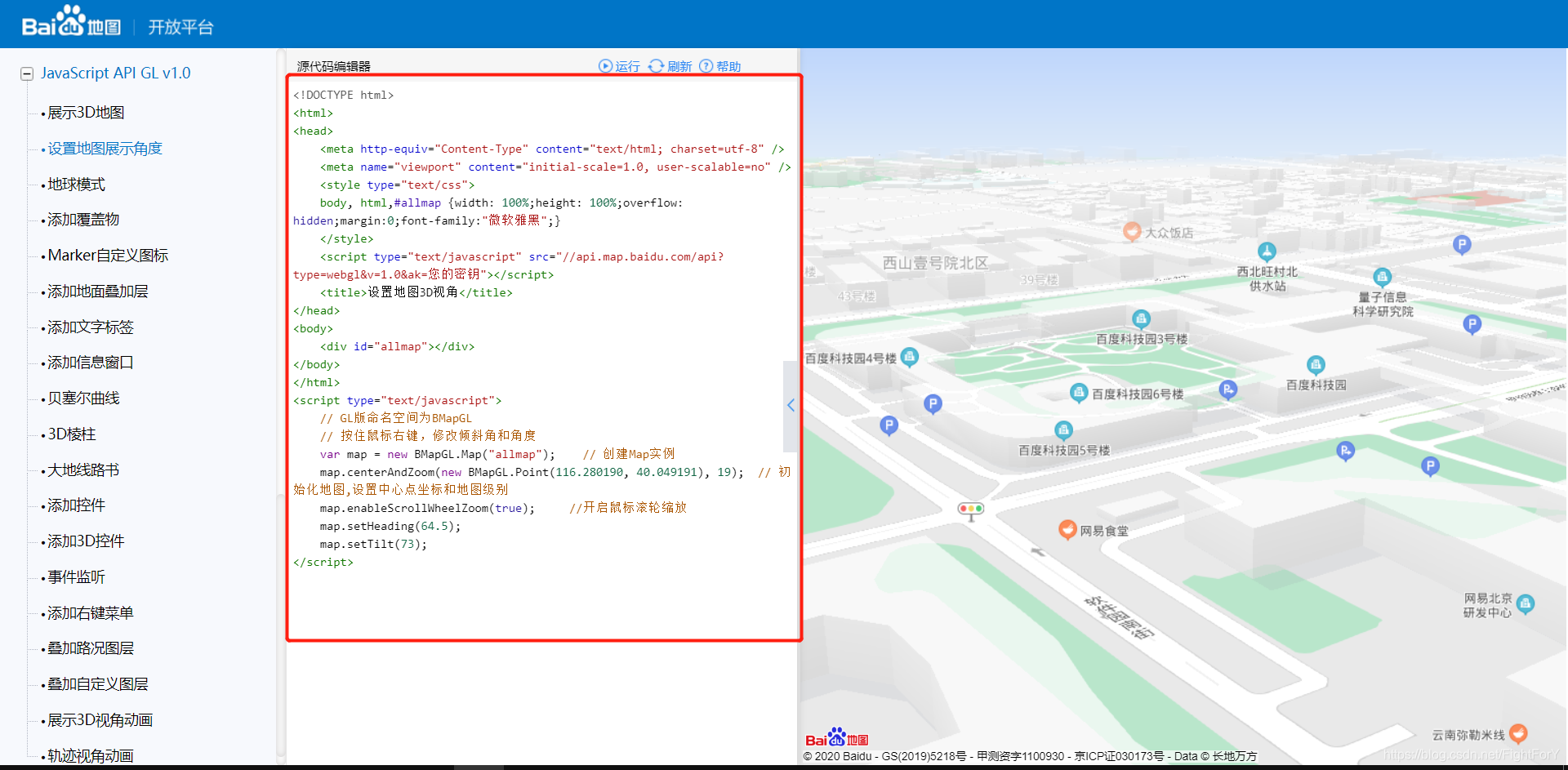Select 地球模式 demo
Screen dimensions: 1568x770
tap(77, 185)
